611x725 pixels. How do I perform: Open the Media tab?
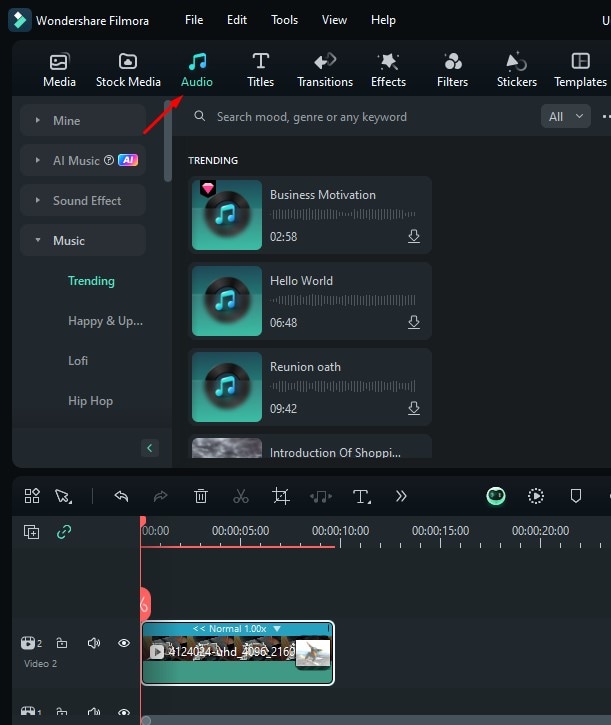59,70
